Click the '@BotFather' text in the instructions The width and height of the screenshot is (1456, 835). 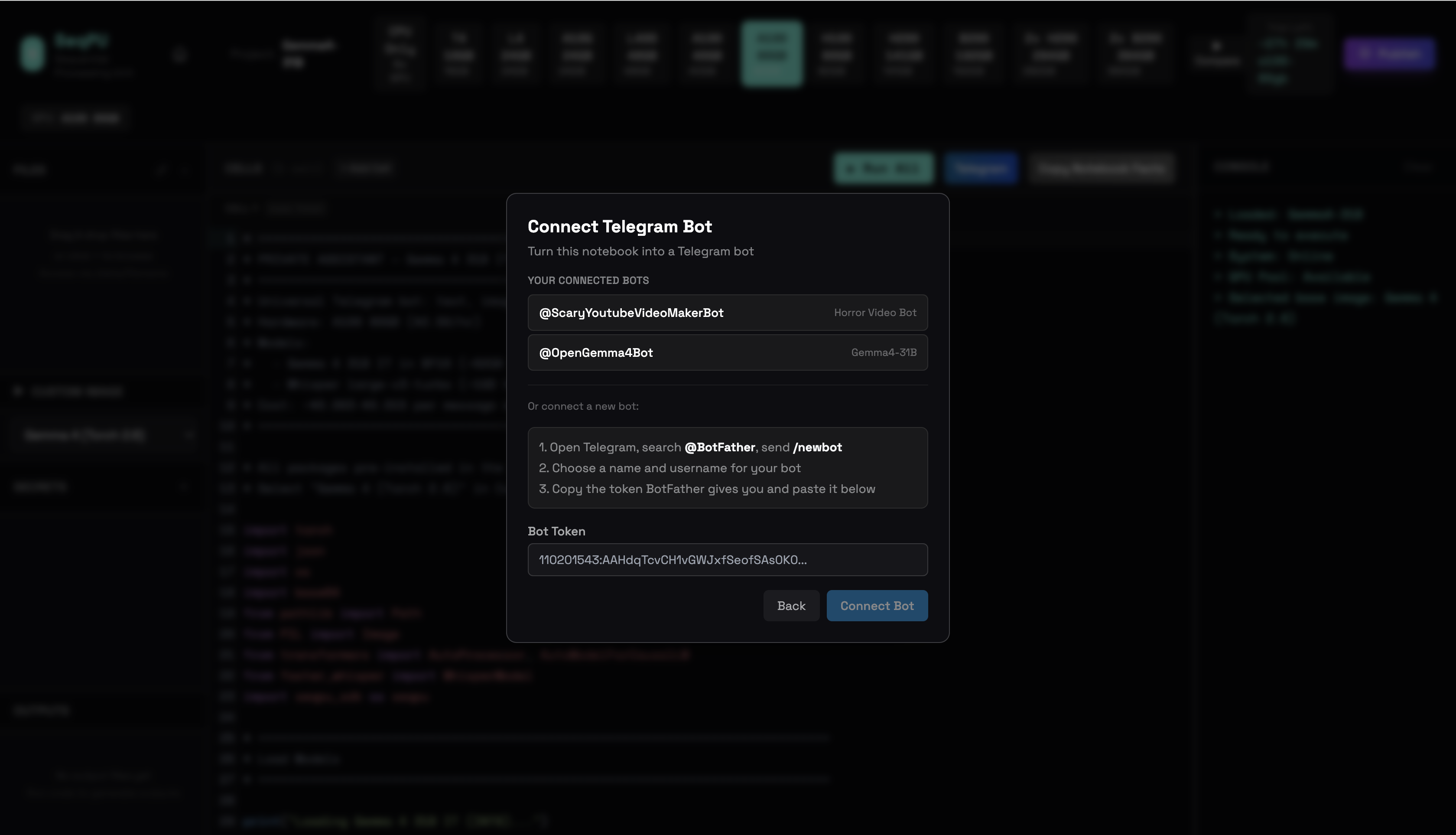(x=719, y=447)
